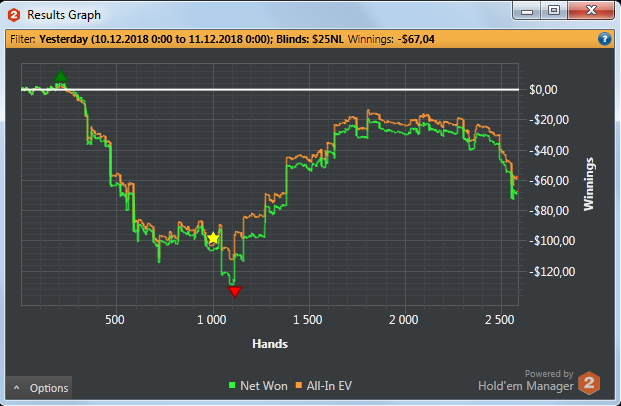Image resolution: width=621 pixels, height=406 pixels.
Task: Click the Hands axis title
Action: coord(270,344)
